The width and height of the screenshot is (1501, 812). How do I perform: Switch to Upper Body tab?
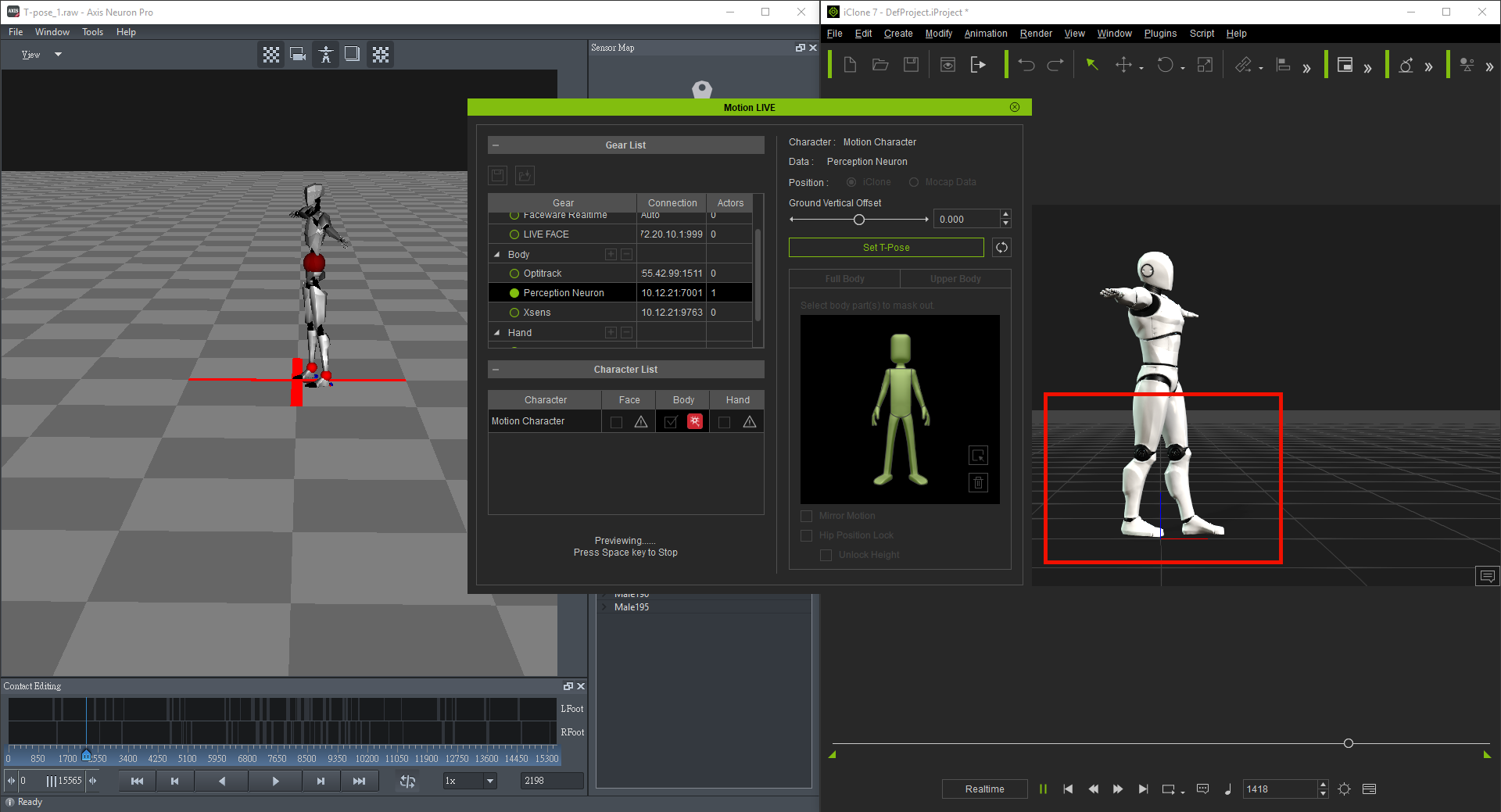pyautogui.click(x=955, y=279)
